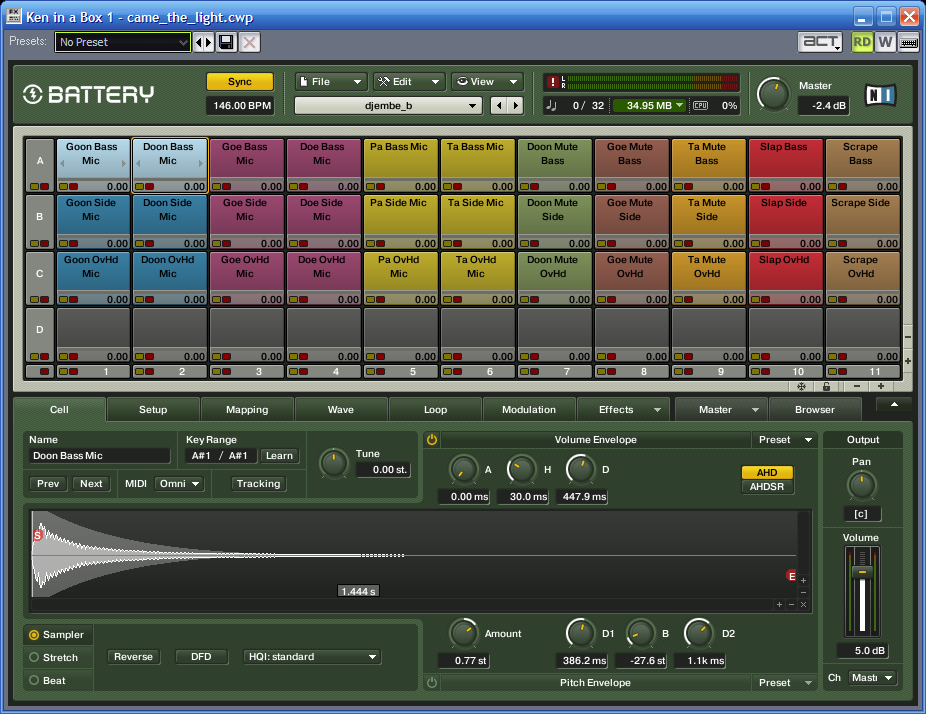Open the djembe_b kit dropdown
The width and height of the screenshot is (926, 714).
tap(388, 106)
